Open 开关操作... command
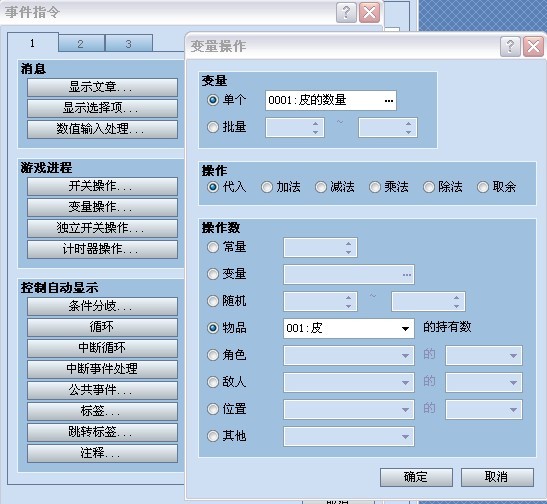 pyautogui.click(x=102, y=186)
